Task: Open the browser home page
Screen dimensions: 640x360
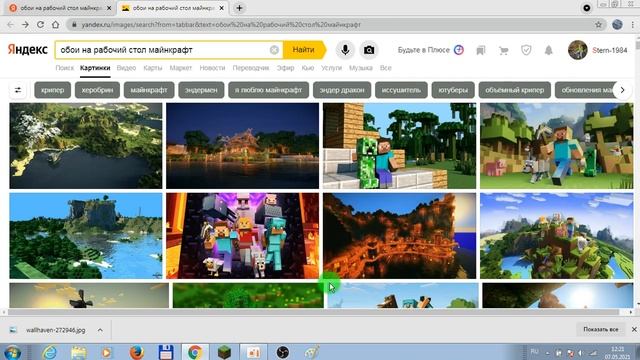Action: tap(56, 24)
